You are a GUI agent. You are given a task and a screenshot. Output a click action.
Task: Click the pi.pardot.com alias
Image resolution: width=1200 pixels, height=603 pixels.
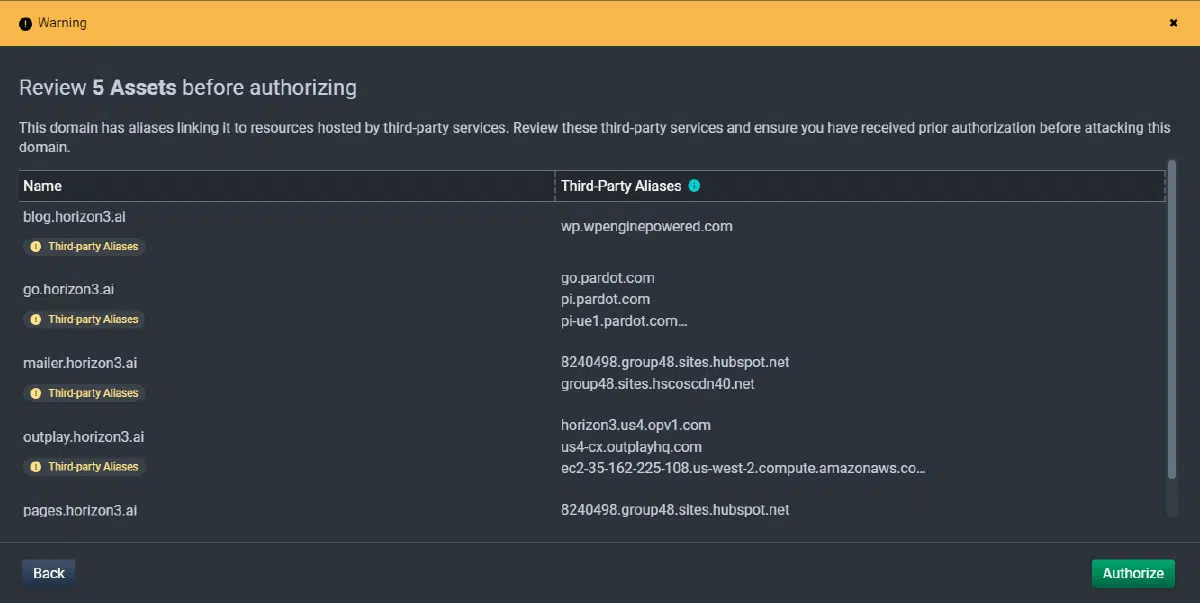pyautogui.click(x=606, y=299)
